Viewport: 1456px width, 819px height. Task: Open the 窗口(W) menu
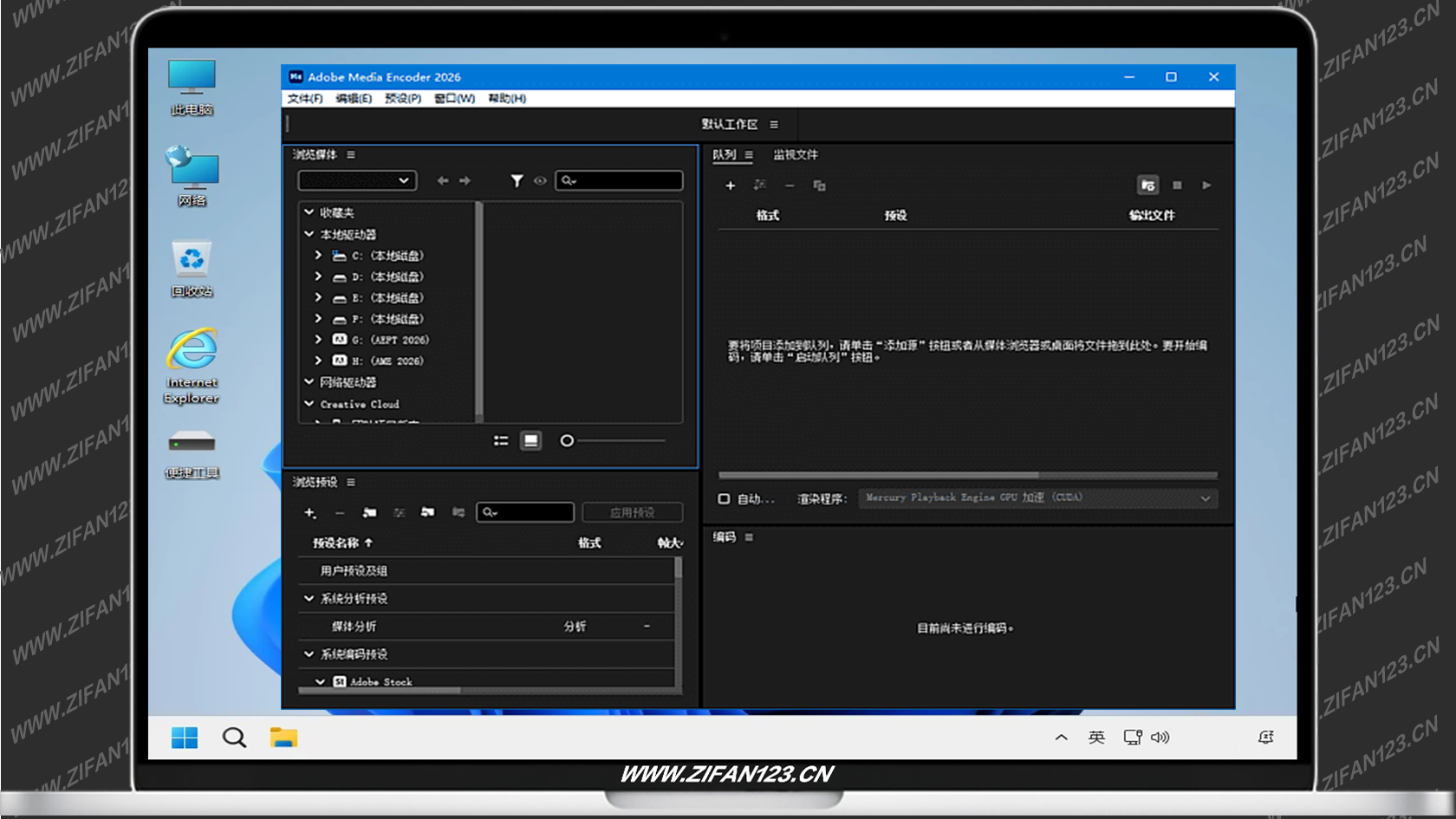coord(454,98)
